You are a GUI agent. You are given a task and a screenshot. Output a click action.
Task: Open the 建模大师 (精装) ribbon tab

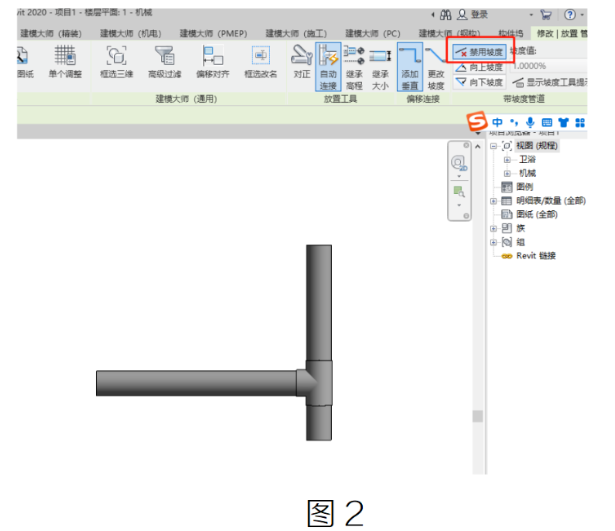(51, 34)
